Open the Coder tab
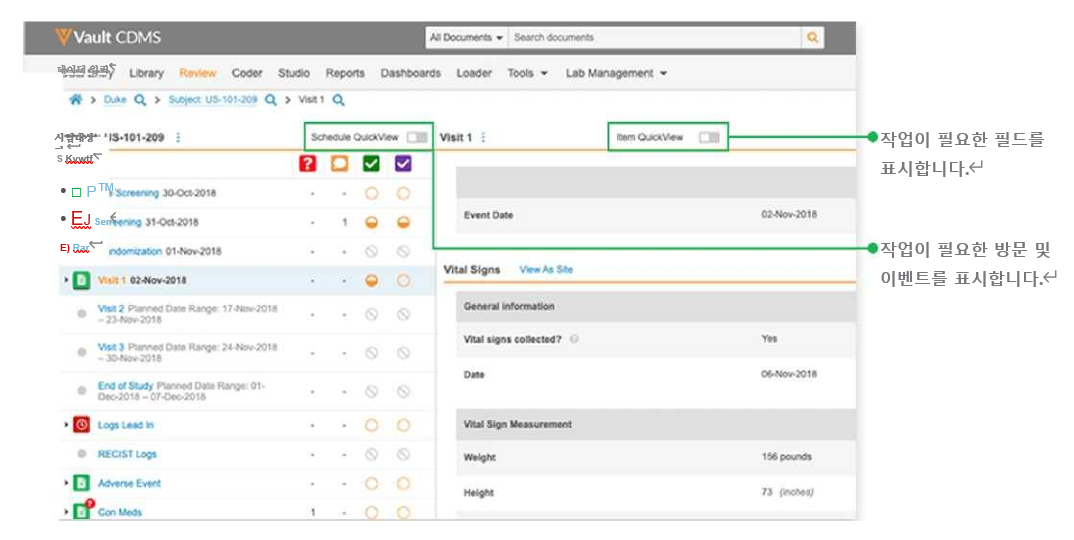 point(247,73)
